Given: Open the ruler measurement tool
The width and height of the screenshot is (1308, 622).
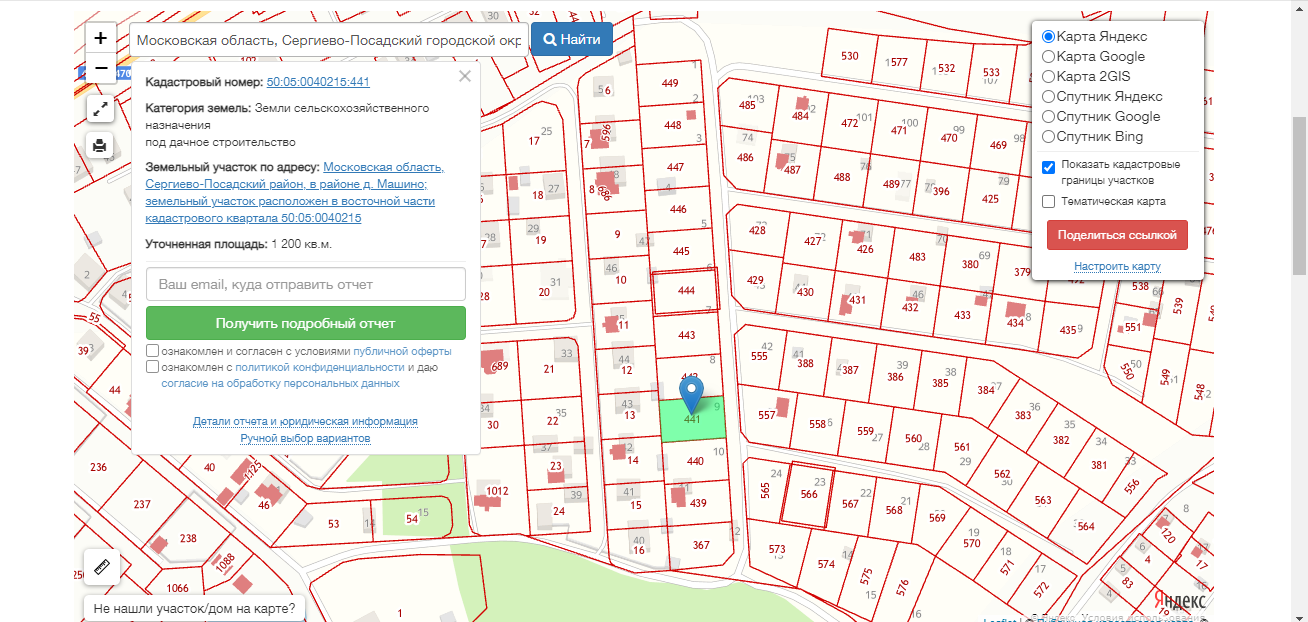Looking at the screenshot, I should point(101,567).
